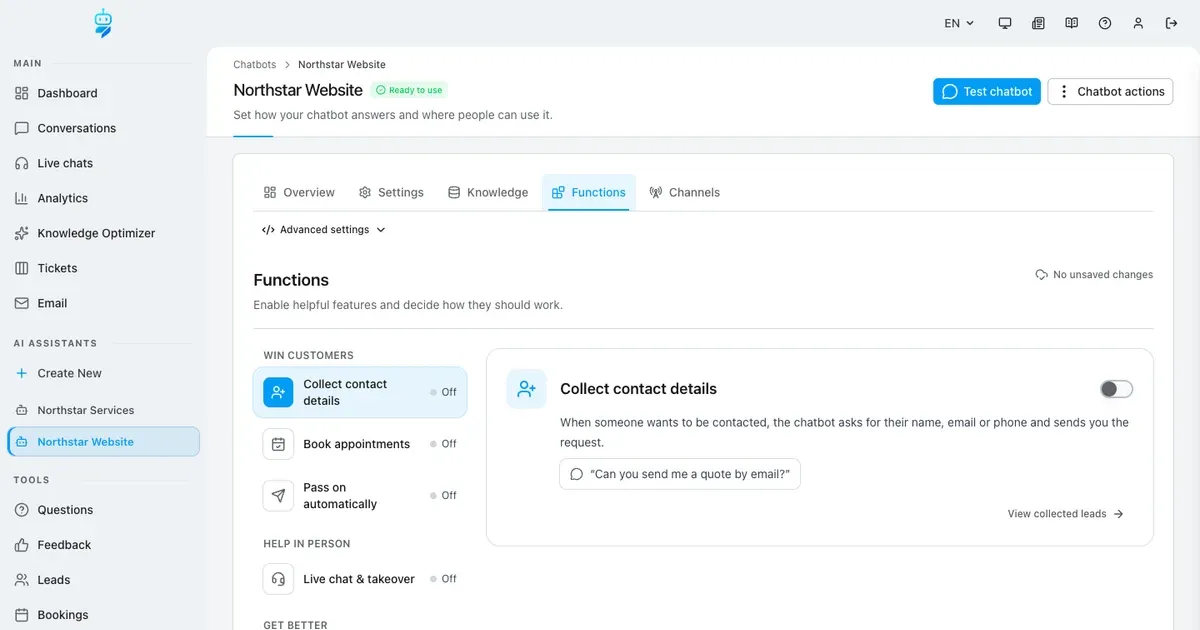
Task: Click the Functions section heading
Action: [x=291, y=280]
